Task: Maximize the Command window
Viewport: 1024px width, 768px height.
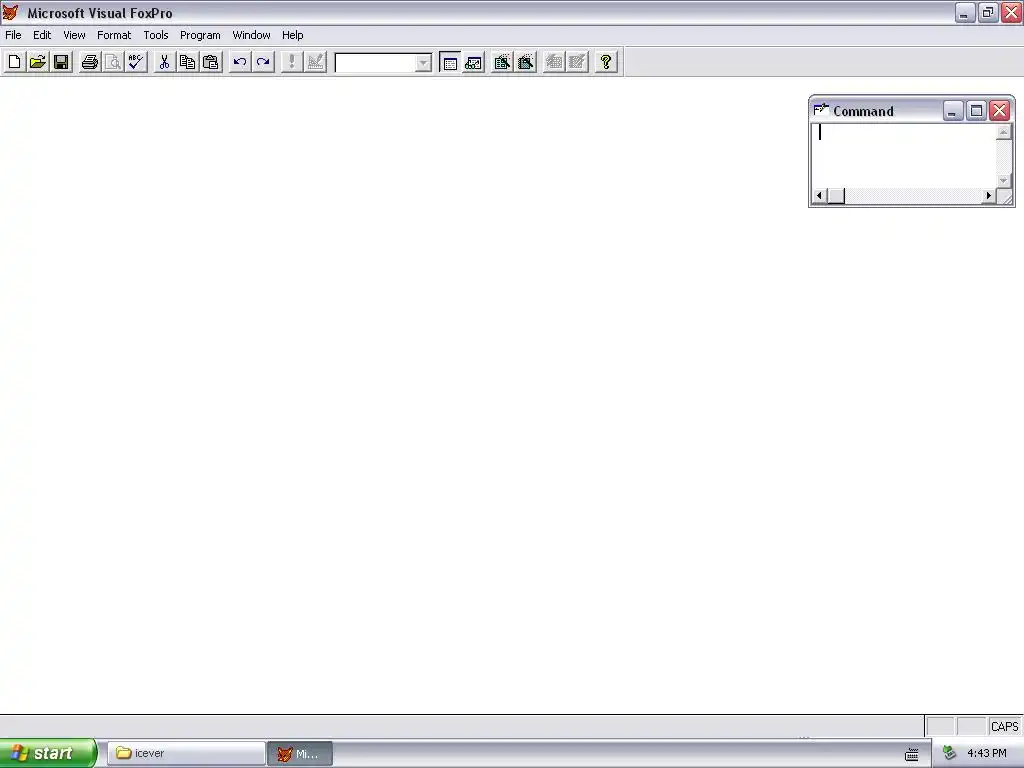Action: pos(976,111)
